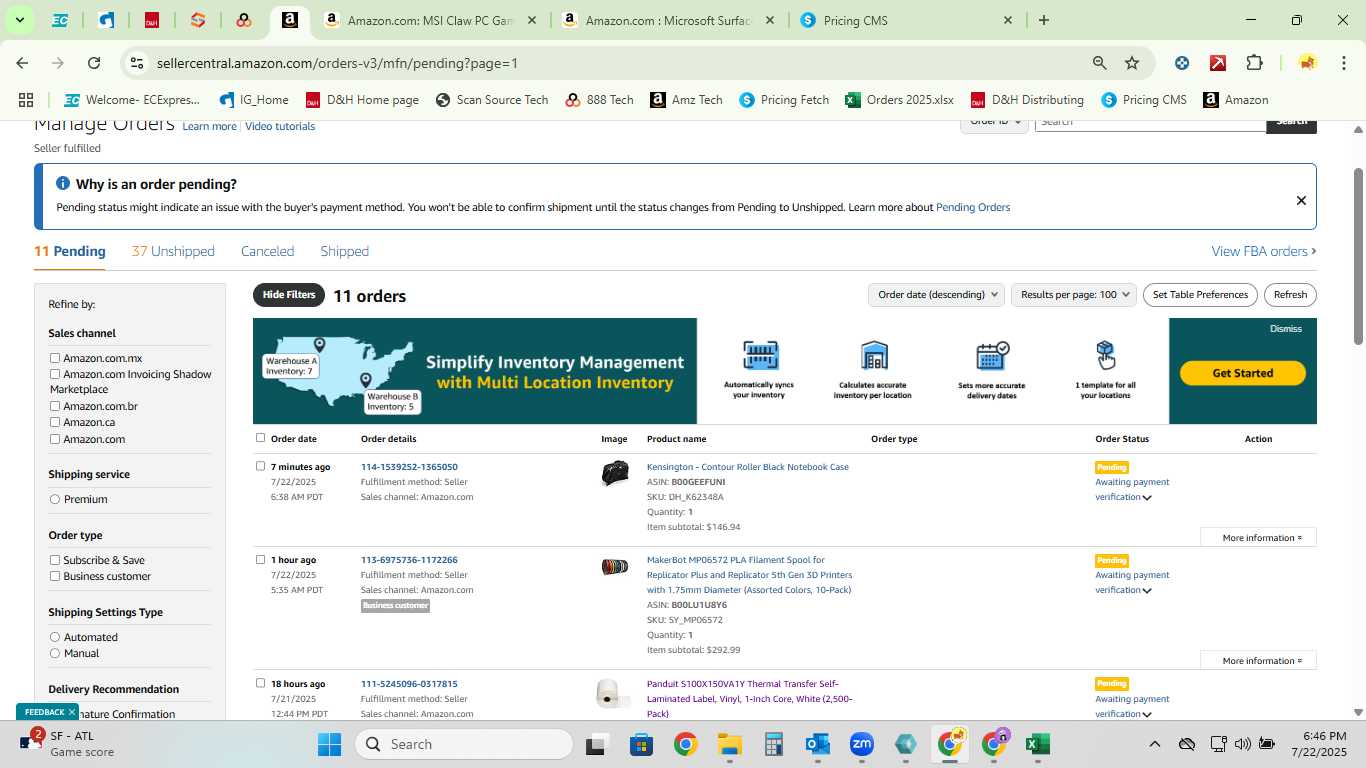Open a new browser tab

[x=1044, y=20]
